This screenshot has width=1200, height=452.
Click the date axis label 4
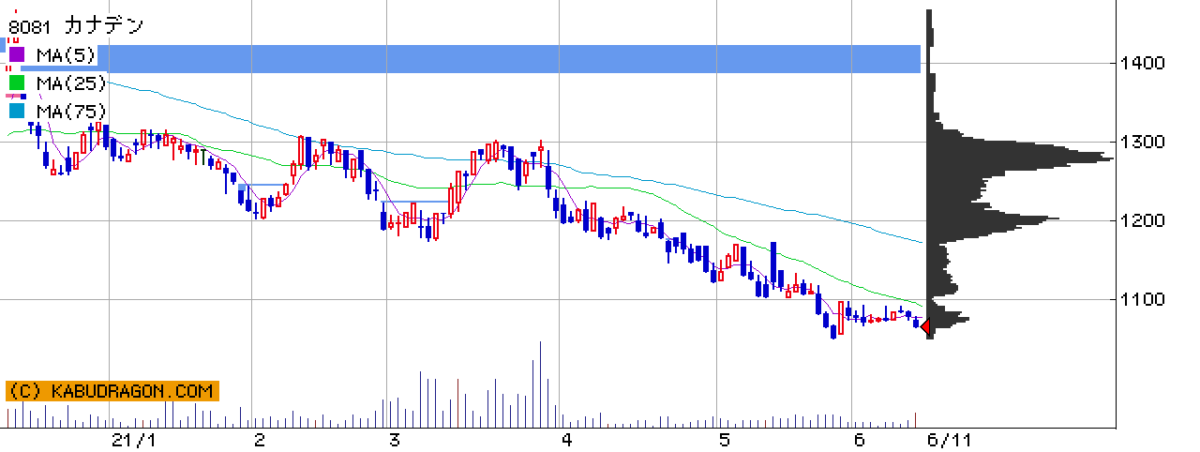566,440
